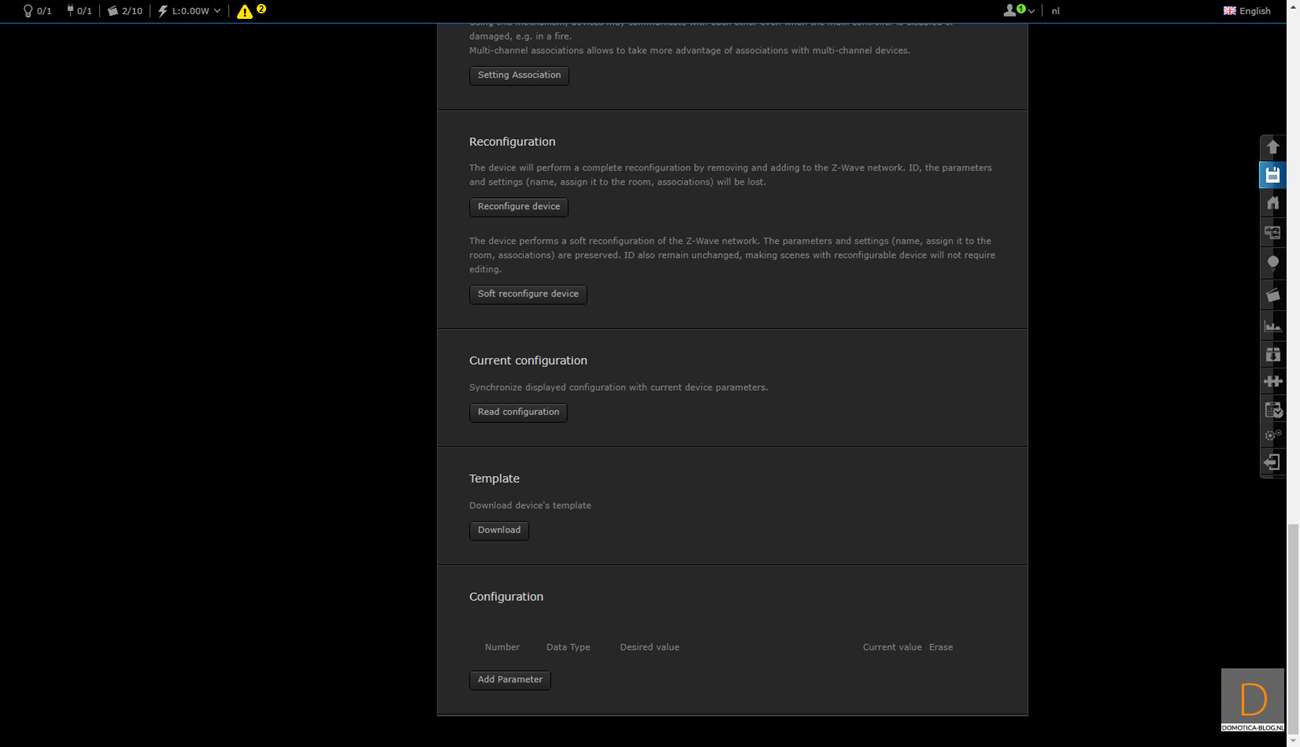Open the English language selector
1300x747 pixels.
[x=1246, y=11]
